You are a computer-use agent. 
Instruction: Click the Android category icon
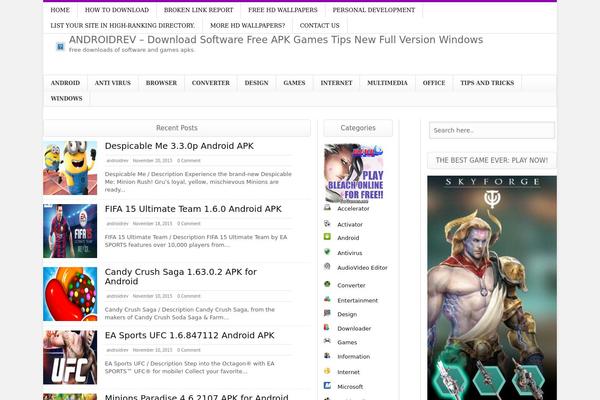(x=327, y=237)
